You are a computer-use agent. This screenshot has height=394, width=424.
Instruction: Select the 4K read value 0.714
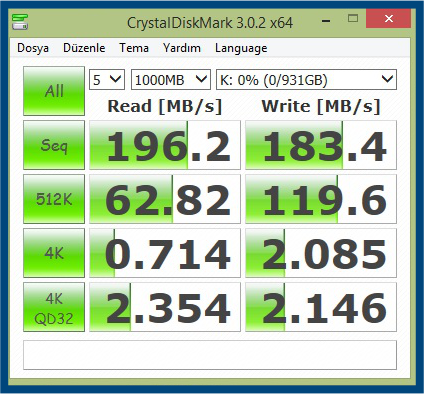coord(165,253)
